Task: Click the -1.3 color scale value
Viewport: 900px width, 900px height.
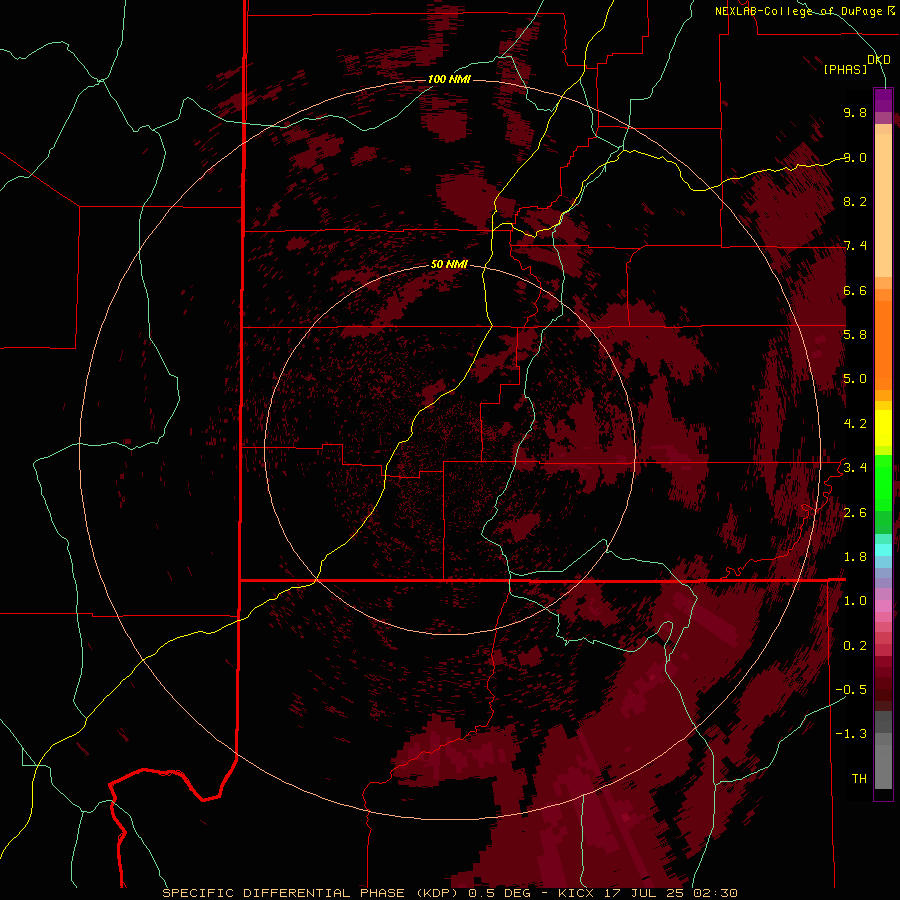Action: point(851,734)
